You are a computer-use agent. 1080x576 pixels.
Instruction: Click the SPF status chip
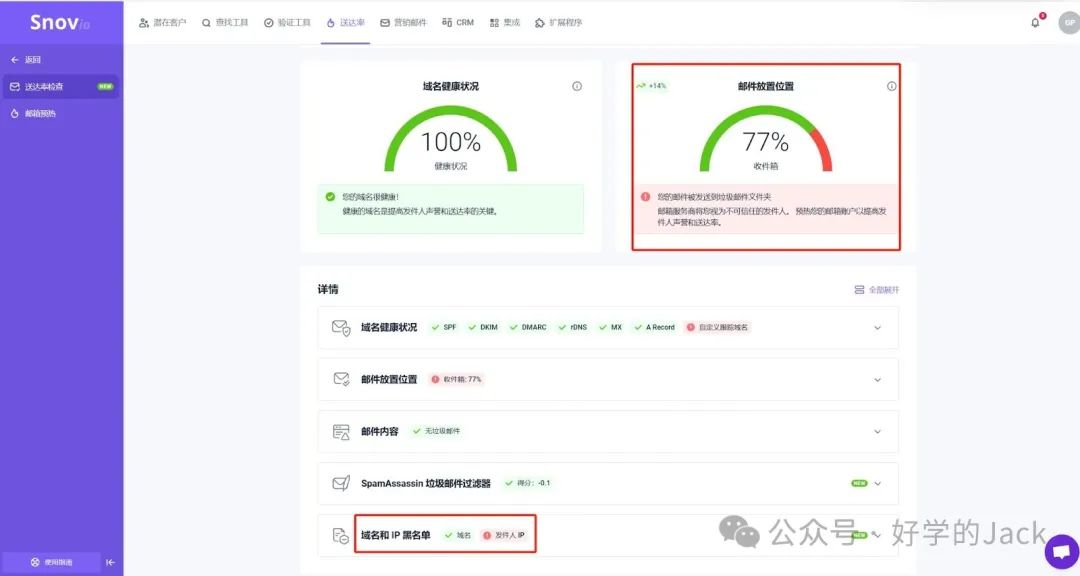click(444, 327)
